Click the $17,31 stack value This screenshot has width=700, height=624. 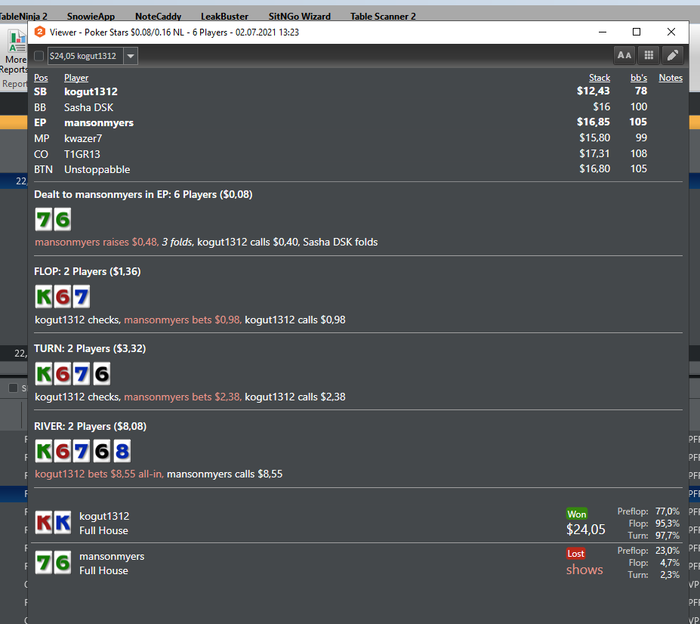[595, 154]
